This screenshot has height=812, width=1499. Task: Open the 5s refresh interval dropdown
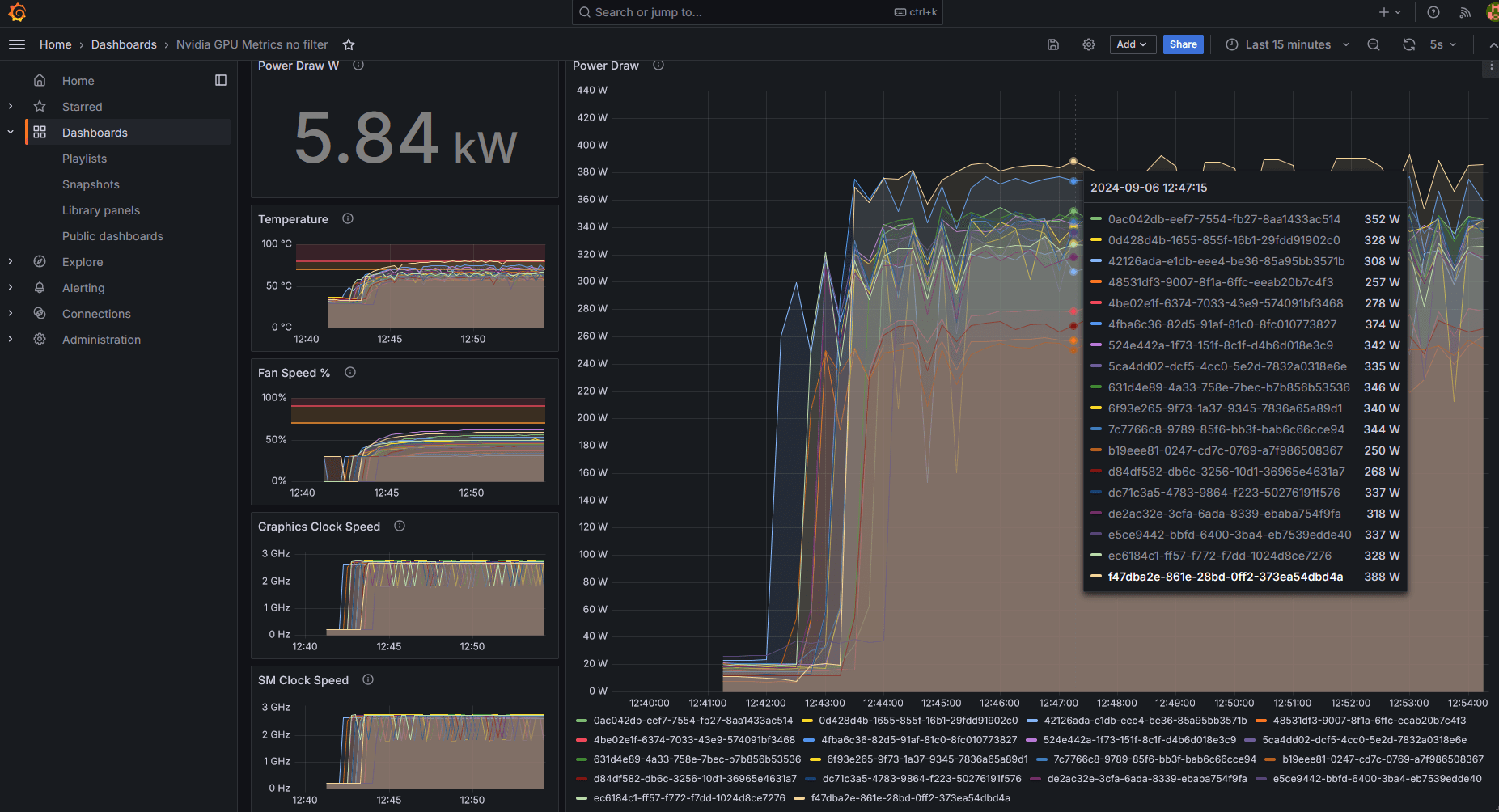(1443, 44)
